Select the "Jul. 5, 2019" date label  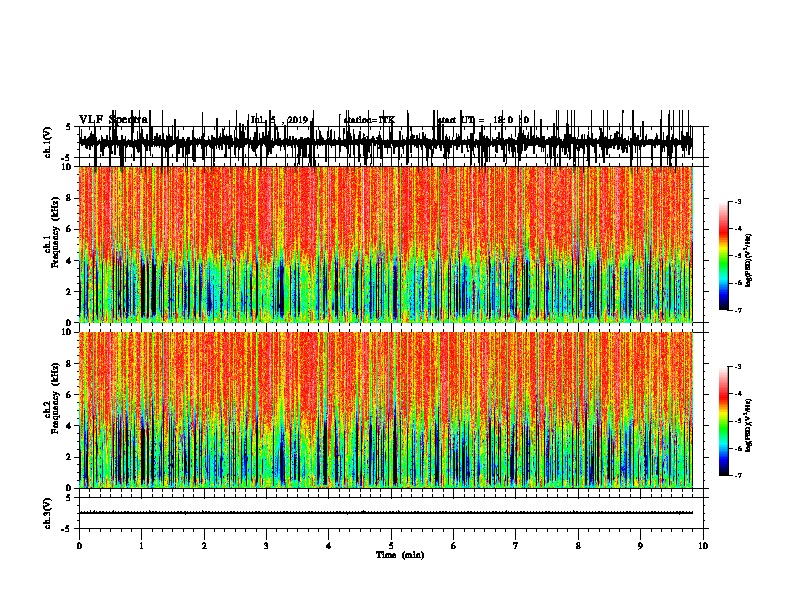[x=279, y=120]
